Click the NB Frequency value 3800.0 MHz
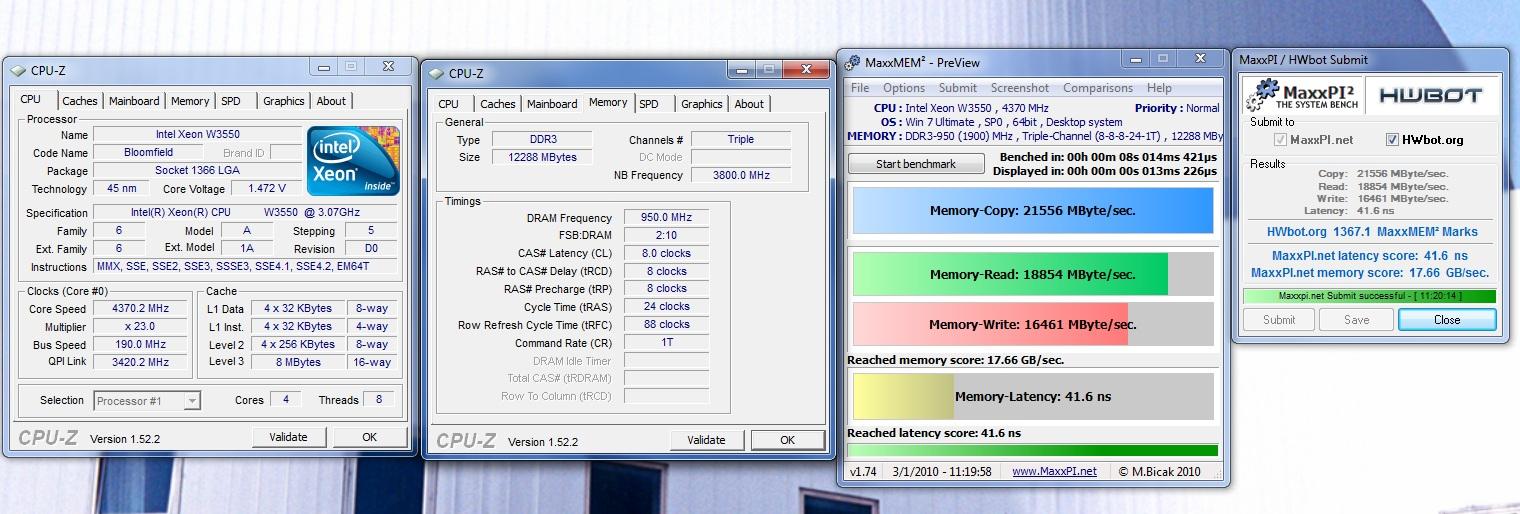1520x514 pixels. (x=741, y=175)
